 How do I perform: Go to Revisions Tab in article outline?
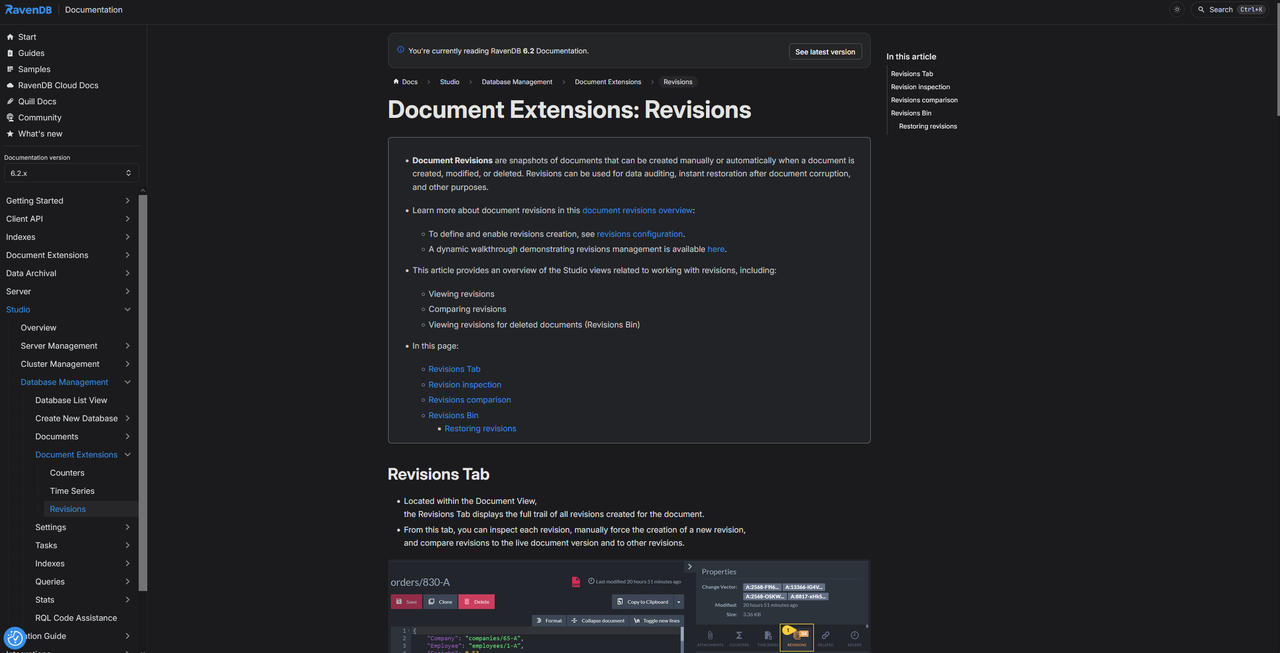click(912, 74)
